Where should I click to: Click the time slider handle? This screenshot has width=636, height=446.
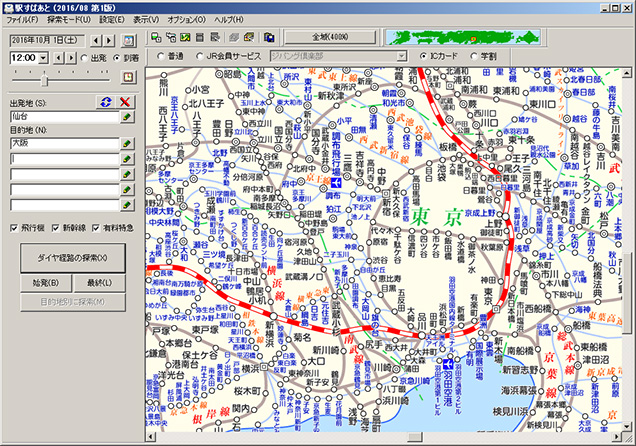[x=44, y=80]
